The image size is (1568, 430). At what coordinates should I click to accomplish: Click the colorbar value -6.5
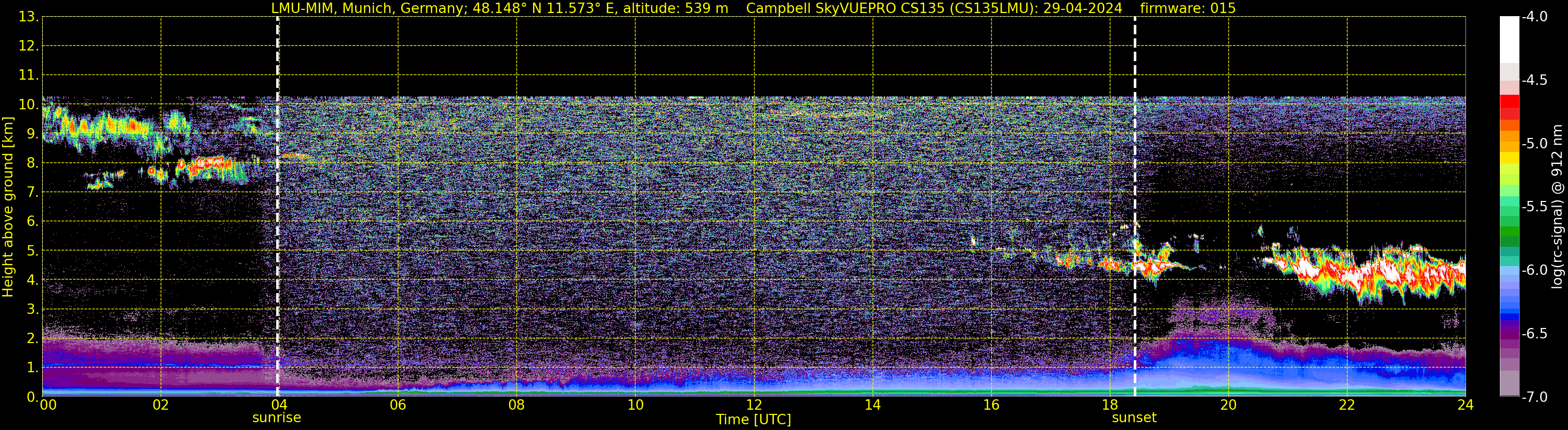pyautogui.click(x=1534, y=333)
